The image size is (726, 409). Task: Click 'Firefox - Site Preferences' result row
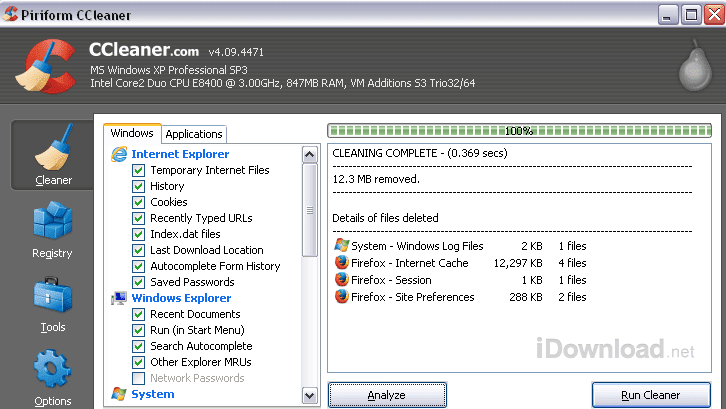click(x=460, y=297)
